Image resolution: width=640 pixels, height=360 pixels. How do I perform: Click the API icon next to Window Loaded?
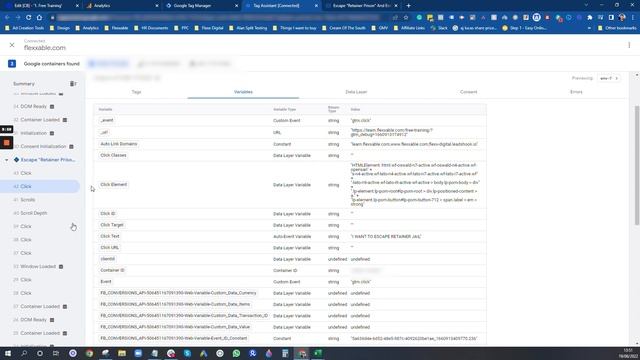tap(61, 267)
